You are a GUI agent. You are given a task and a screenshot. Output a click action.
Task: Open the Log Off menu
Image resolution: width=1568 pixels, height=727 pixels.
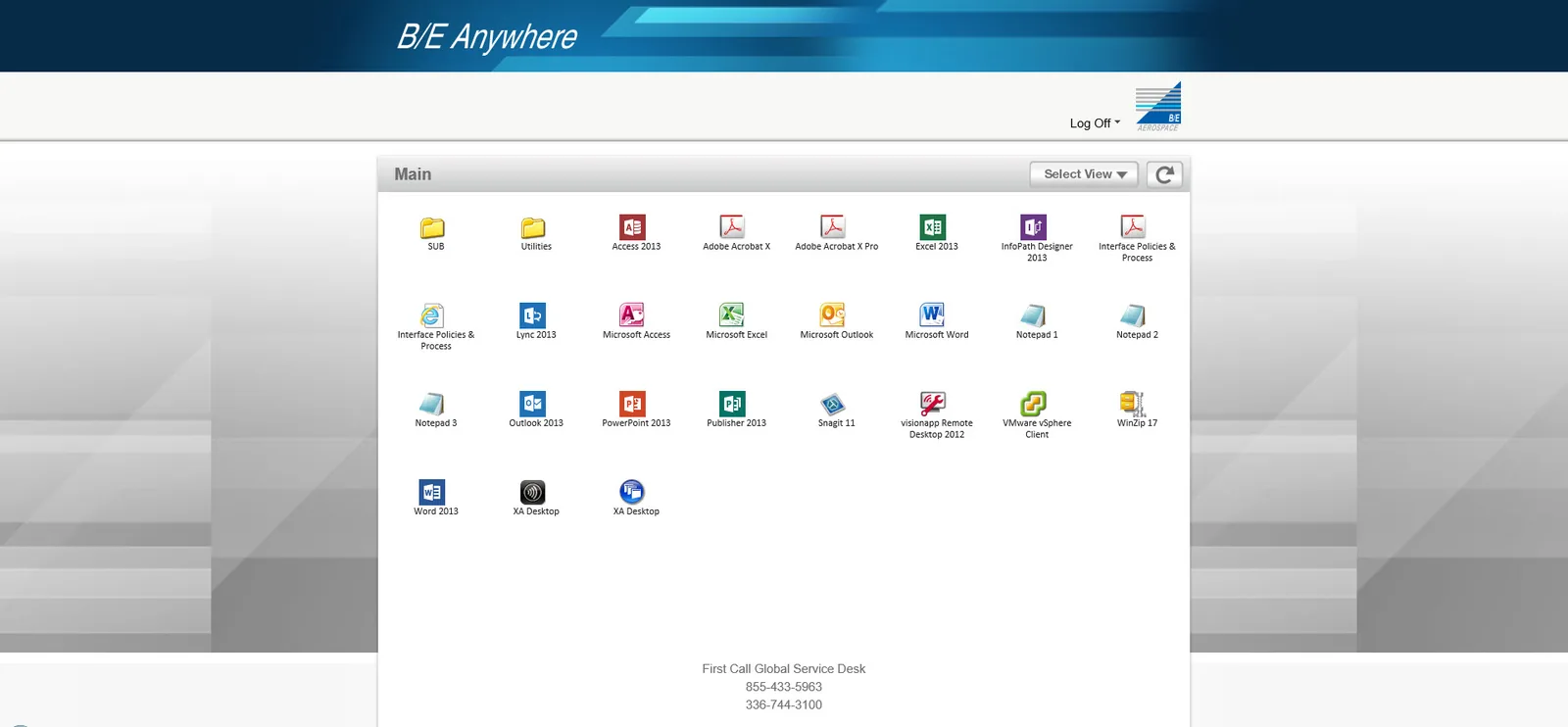click(1095, 123)
